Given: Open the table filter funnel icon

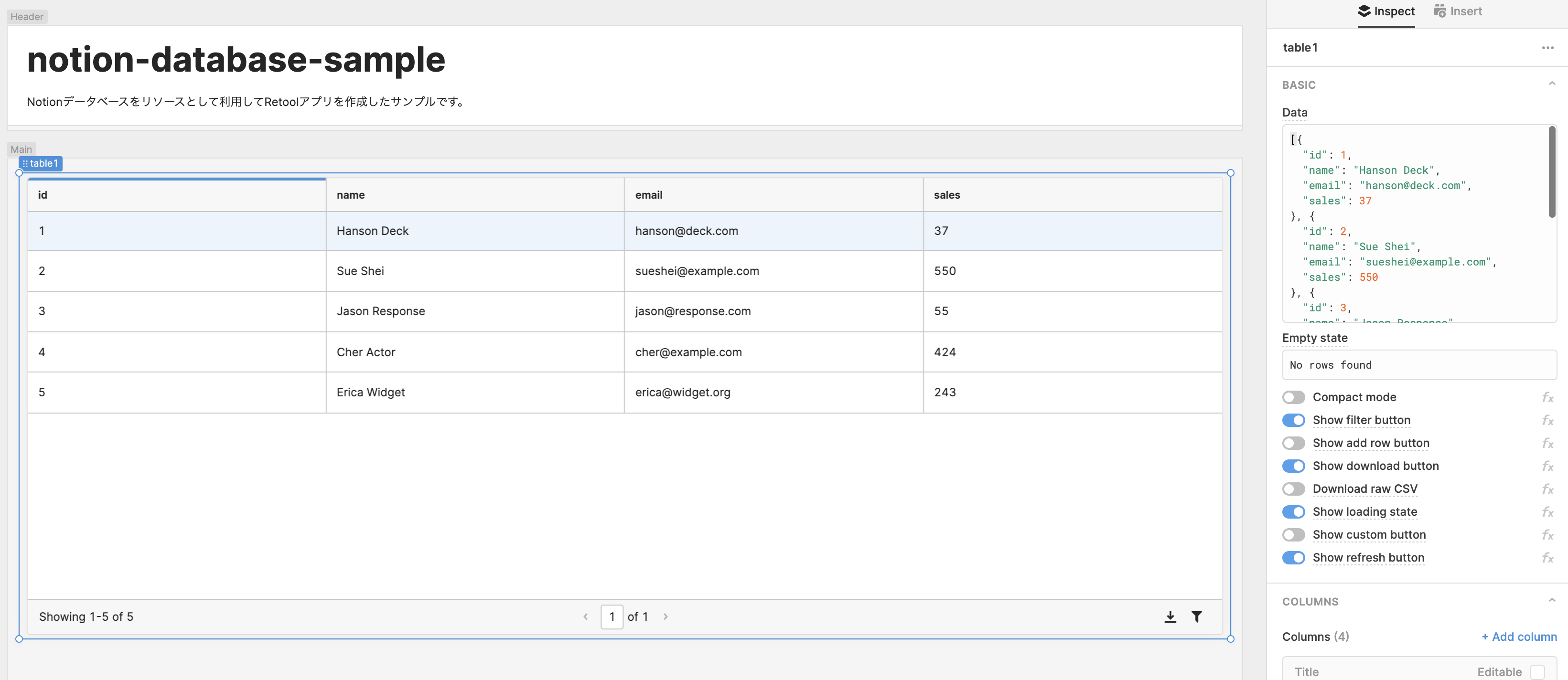Looking at the screenshot, I should pos(1197,617).
